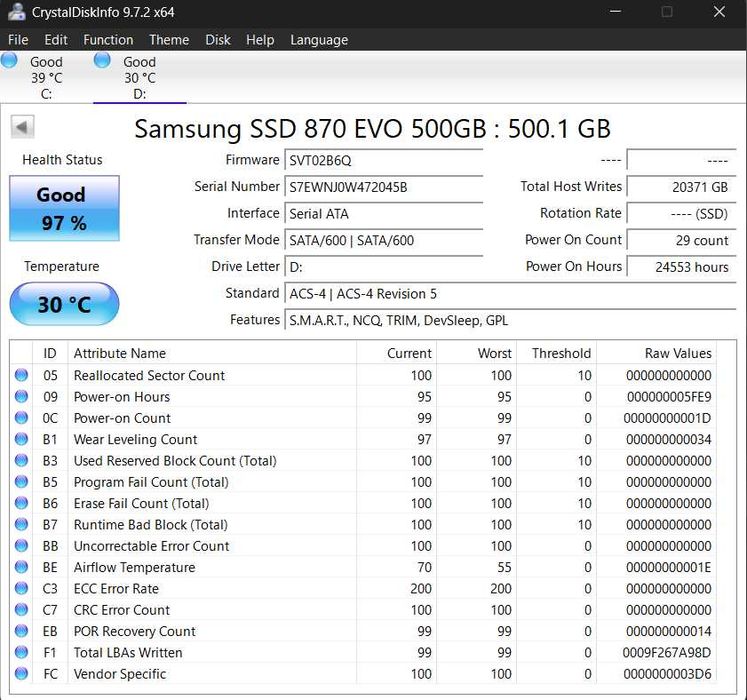Click the status icon for Total LBAs Written
The width and height of the screenshot is (747, 700).
click(21, 652)
